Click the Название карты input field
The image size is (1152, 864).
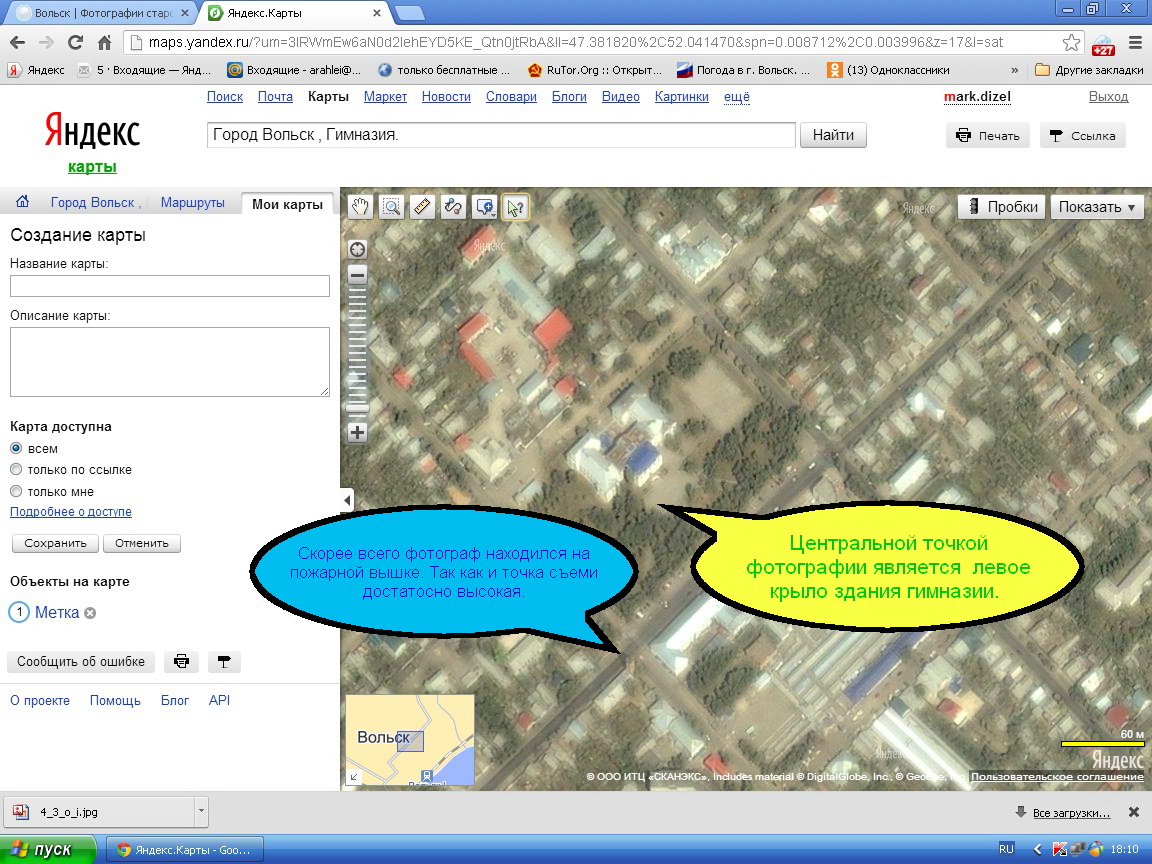coord(170,286)
